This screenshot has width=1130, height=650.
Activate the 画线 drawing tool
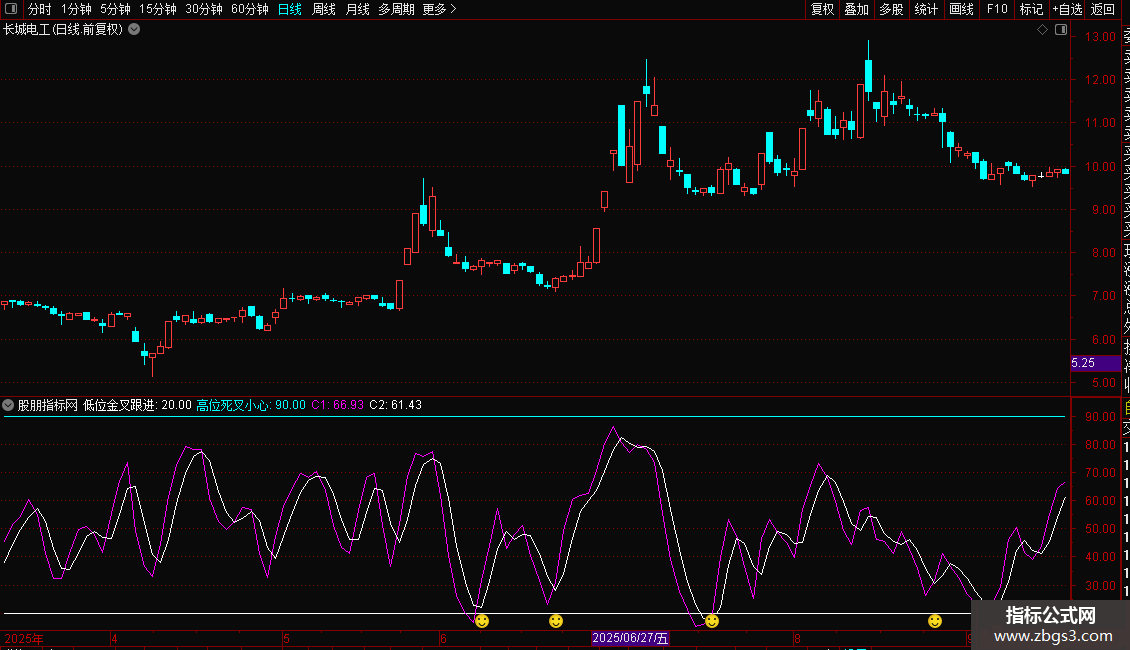click(x=961, y=9)
